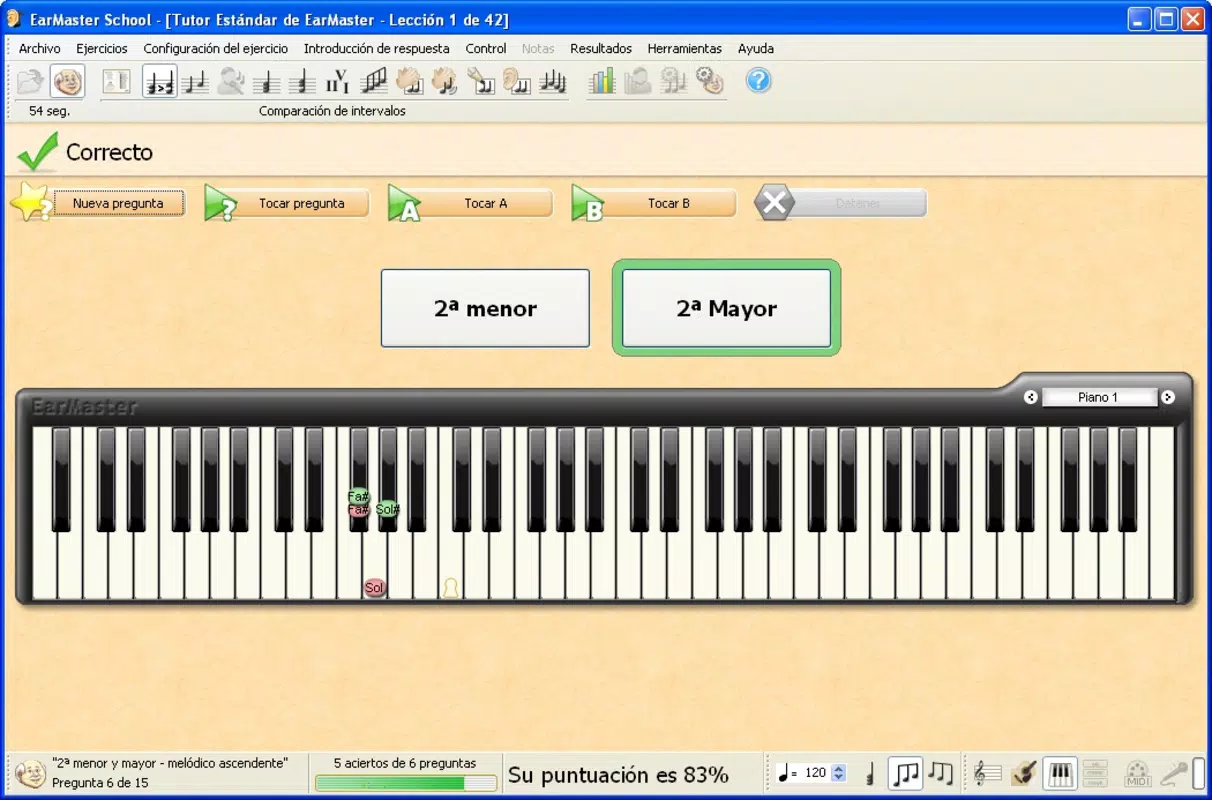Image resolution: width=1212 pixels, height=800 pixels.
Task: Open the Archivo menu
Action: coord(40,48)
